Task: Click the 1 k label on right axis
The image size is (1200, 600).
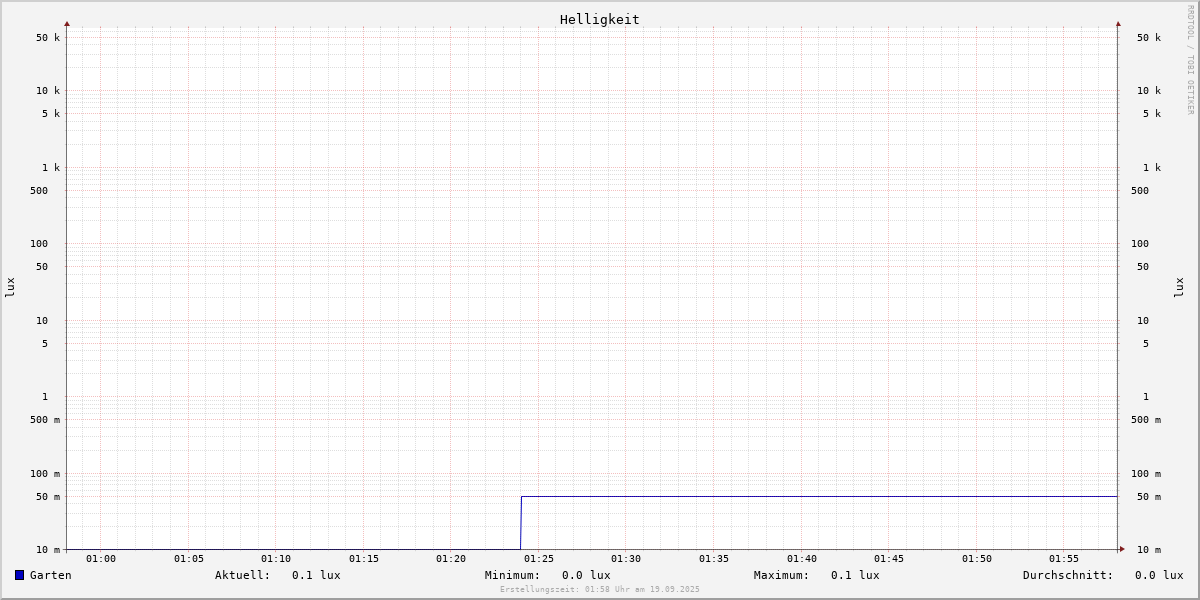Action: pyautogui.click(x=1152, y=168)
